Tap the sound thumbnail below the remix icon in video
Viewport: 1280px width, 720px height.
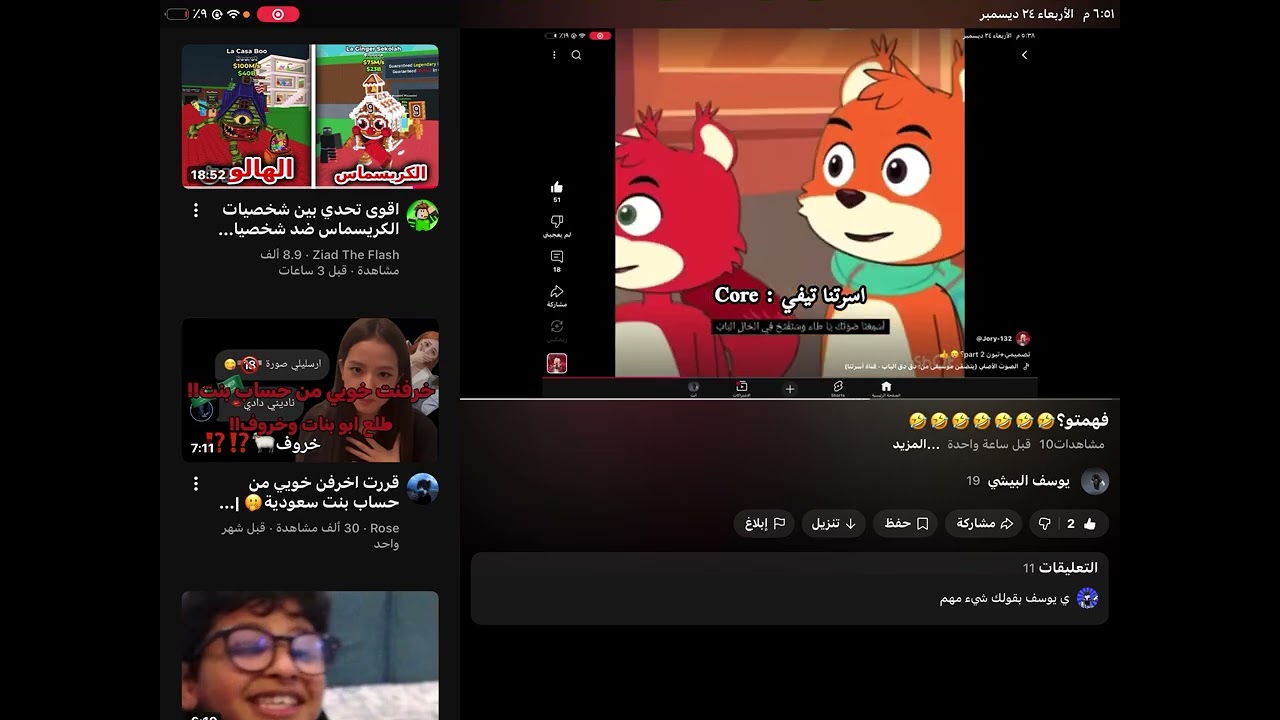coord(557,363)
